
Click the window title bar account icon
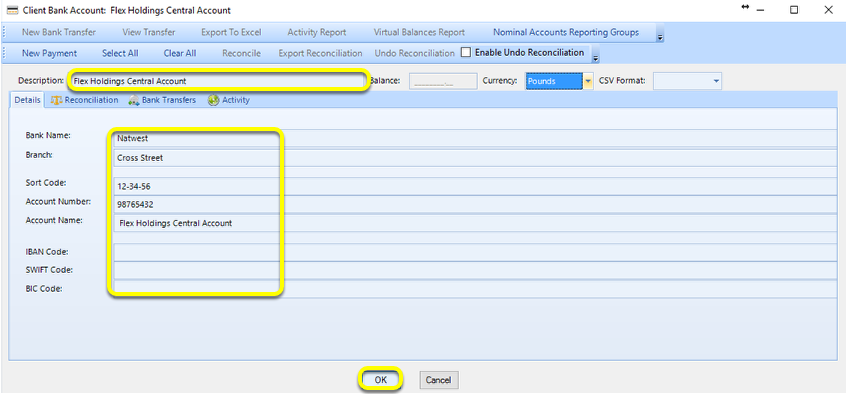[12, 10]
